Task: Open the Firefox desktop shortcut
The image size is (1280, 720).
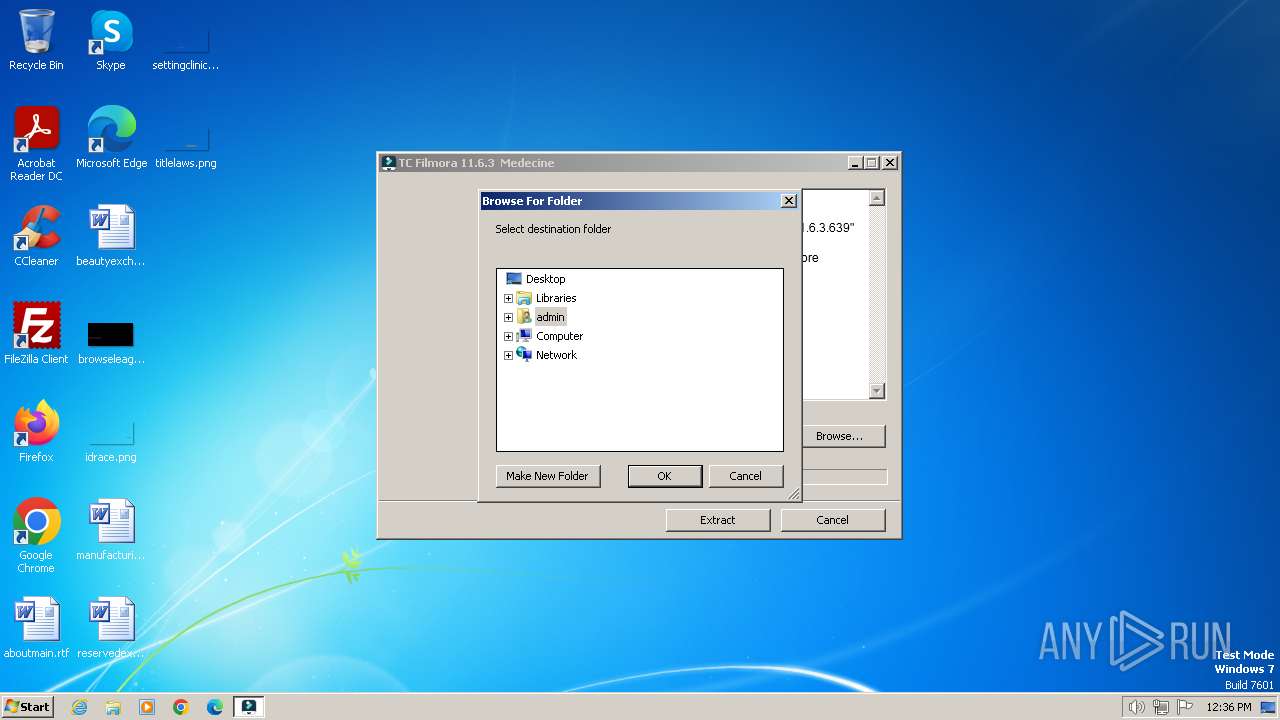Action: (x=36, y=432)
